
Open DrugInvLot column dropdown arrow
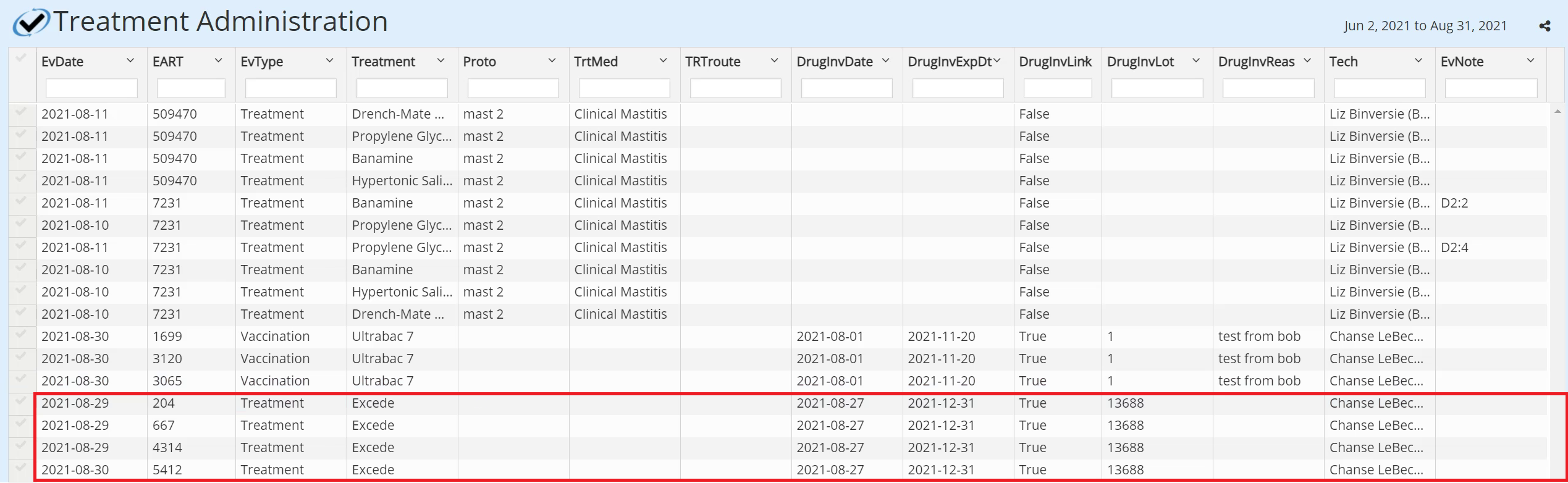click(1195, 61)
